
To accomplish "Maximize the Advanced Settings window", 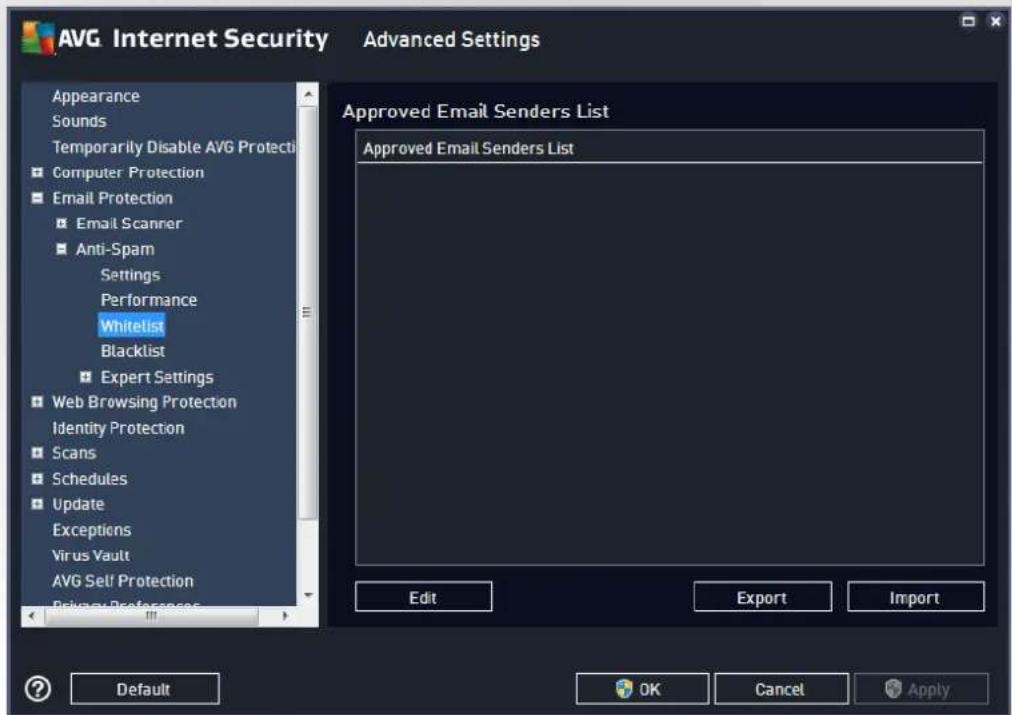I will [x=968, y=21].
